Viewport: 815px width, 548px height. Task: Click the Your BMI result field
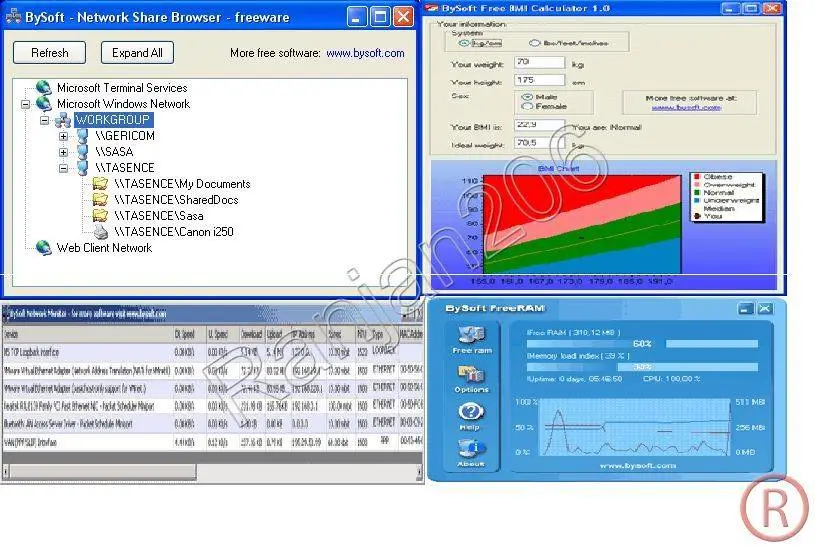[x=539, y=125]
